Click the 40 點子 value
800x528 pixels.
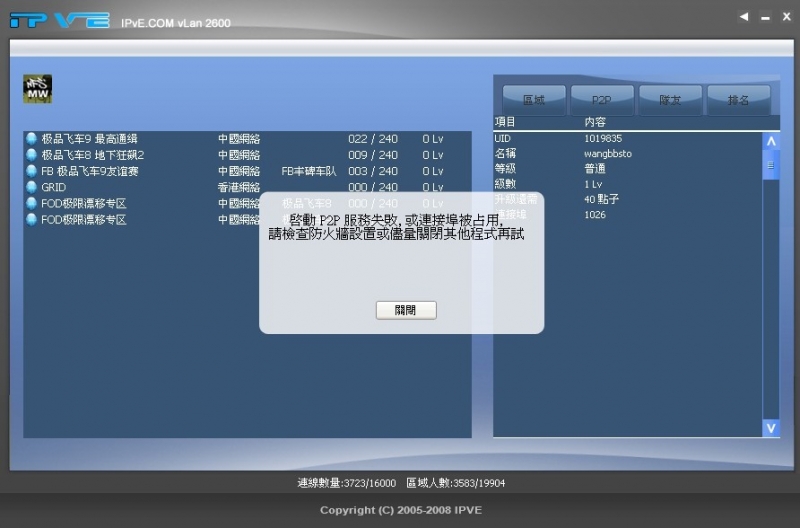[602, 199]
